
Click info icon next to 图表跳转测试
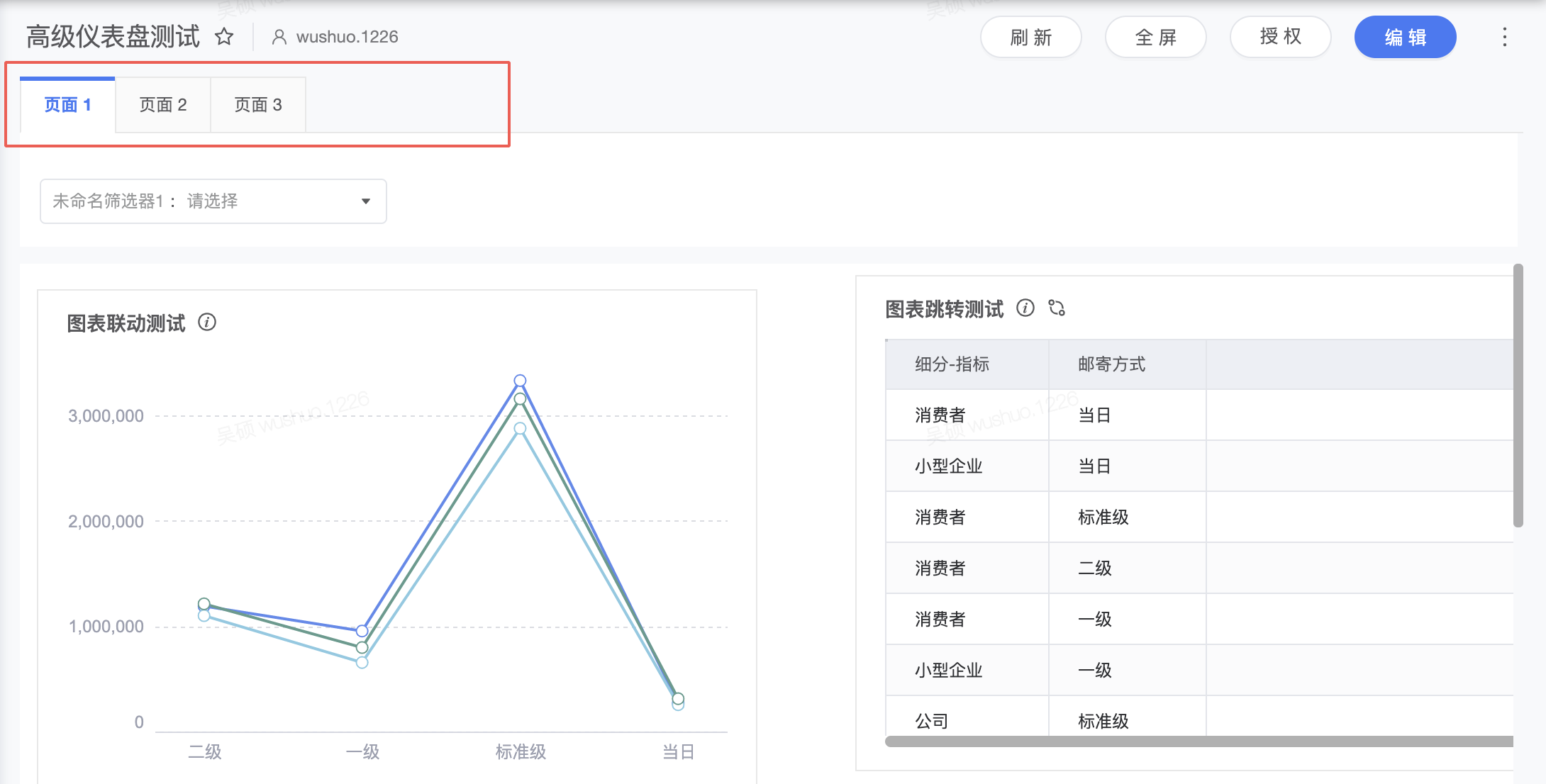1025,308
